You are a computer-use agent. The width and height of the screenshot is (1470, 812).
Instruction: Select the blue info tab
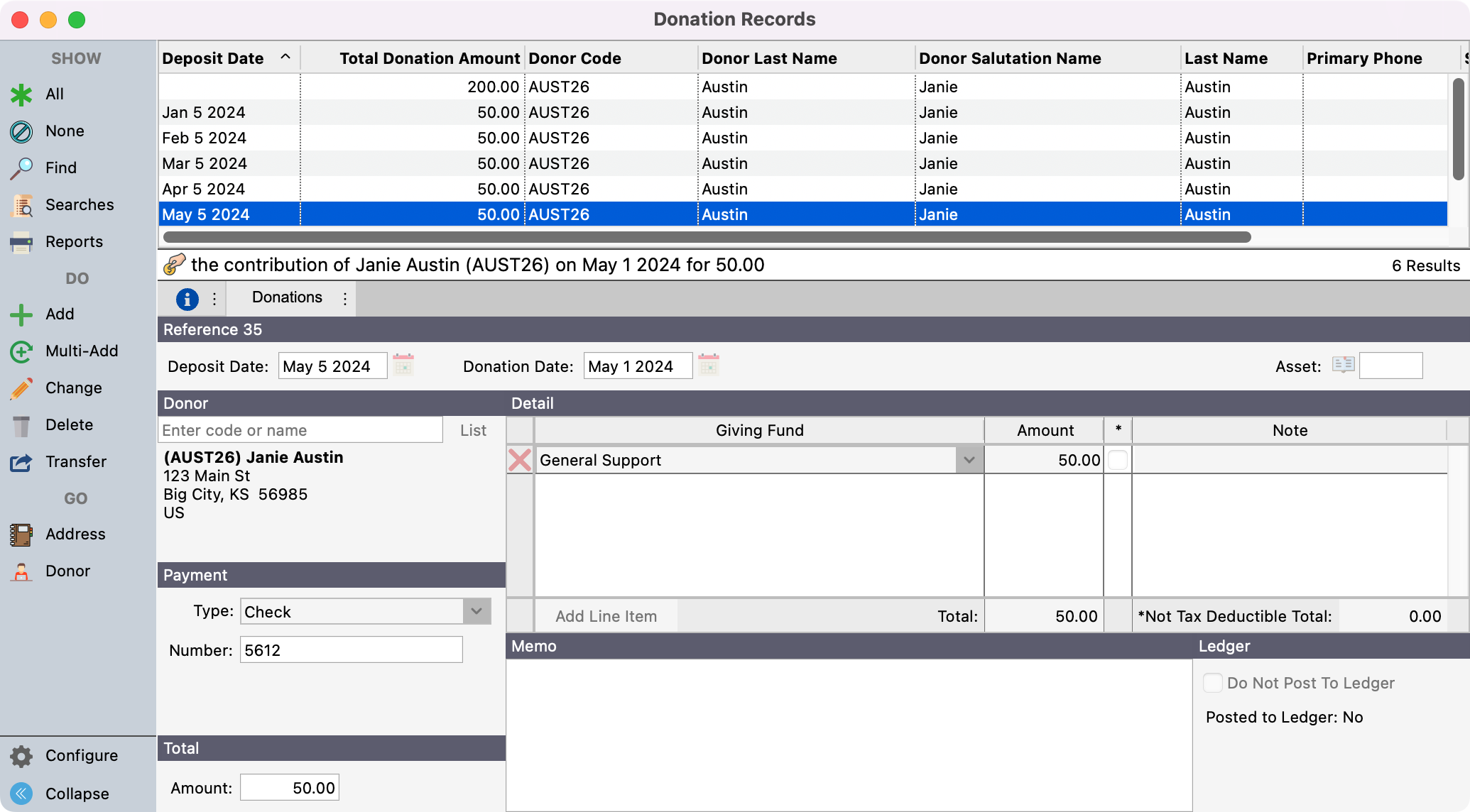[187, 299]
